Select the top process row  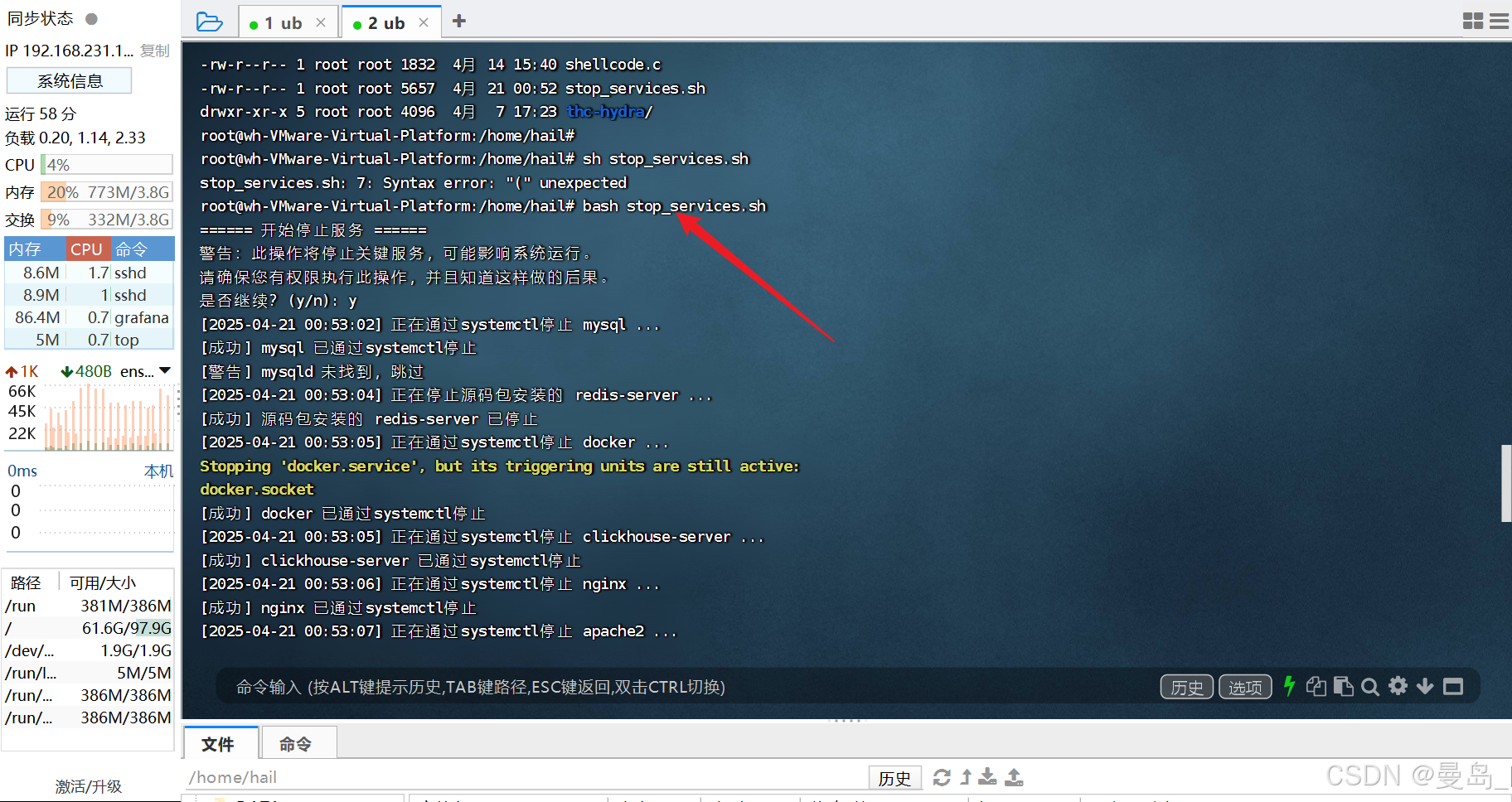click(x=90, y=340)
